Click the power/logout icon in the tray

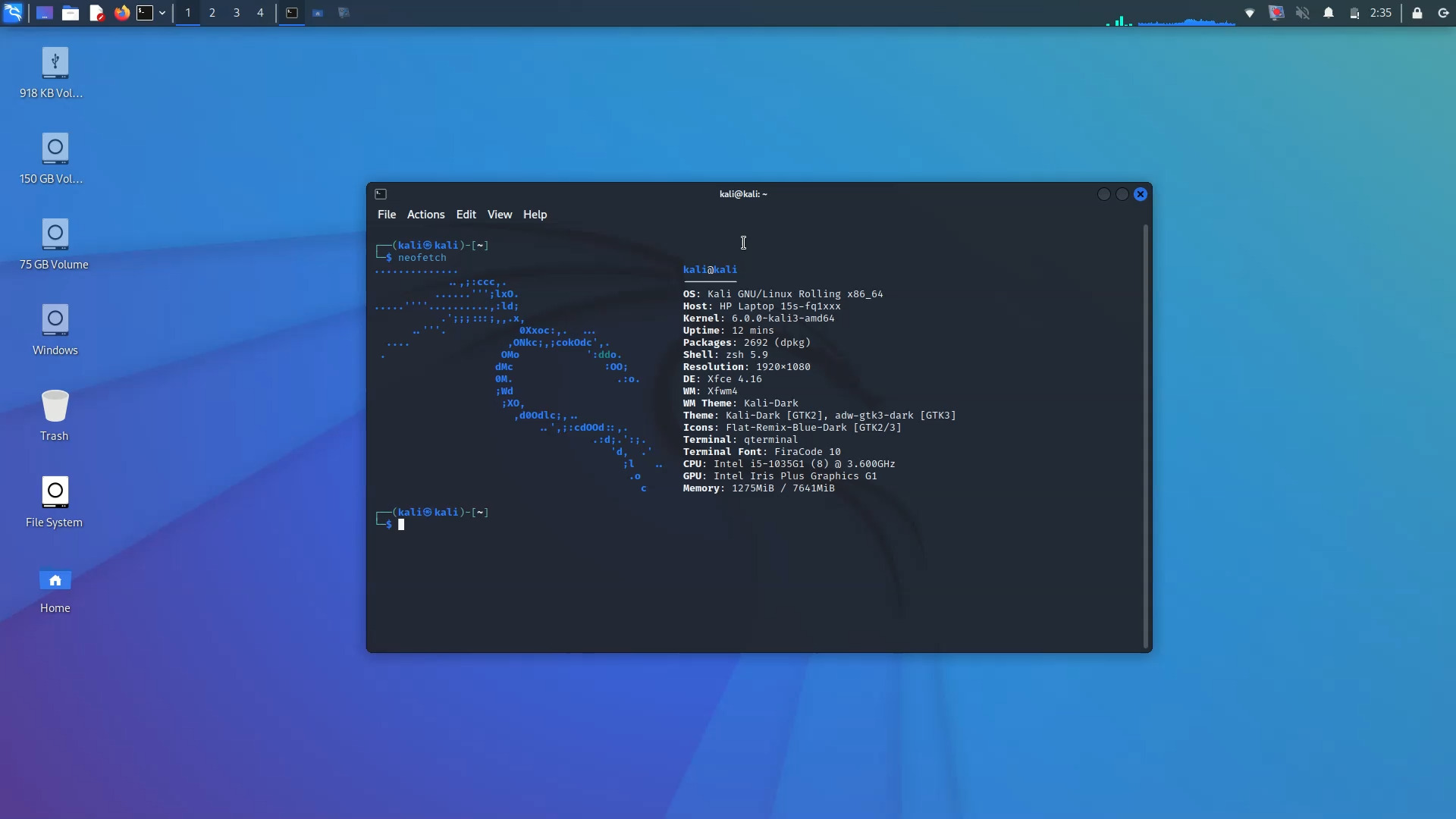click(1445, 12)
